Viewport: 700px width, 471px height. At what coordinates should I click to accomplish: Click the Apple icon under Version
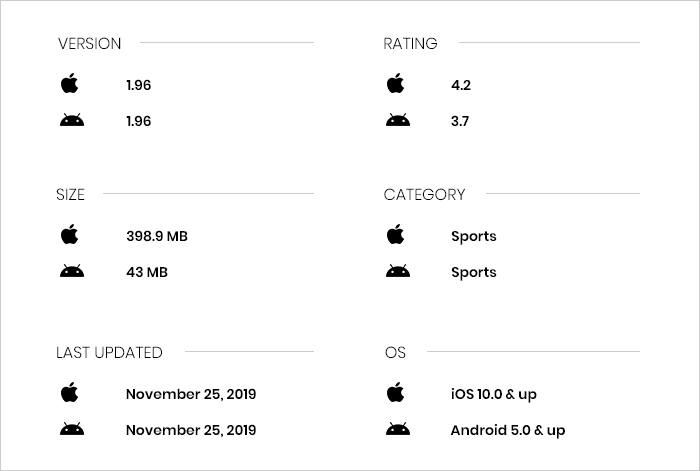tap(69, 84)
